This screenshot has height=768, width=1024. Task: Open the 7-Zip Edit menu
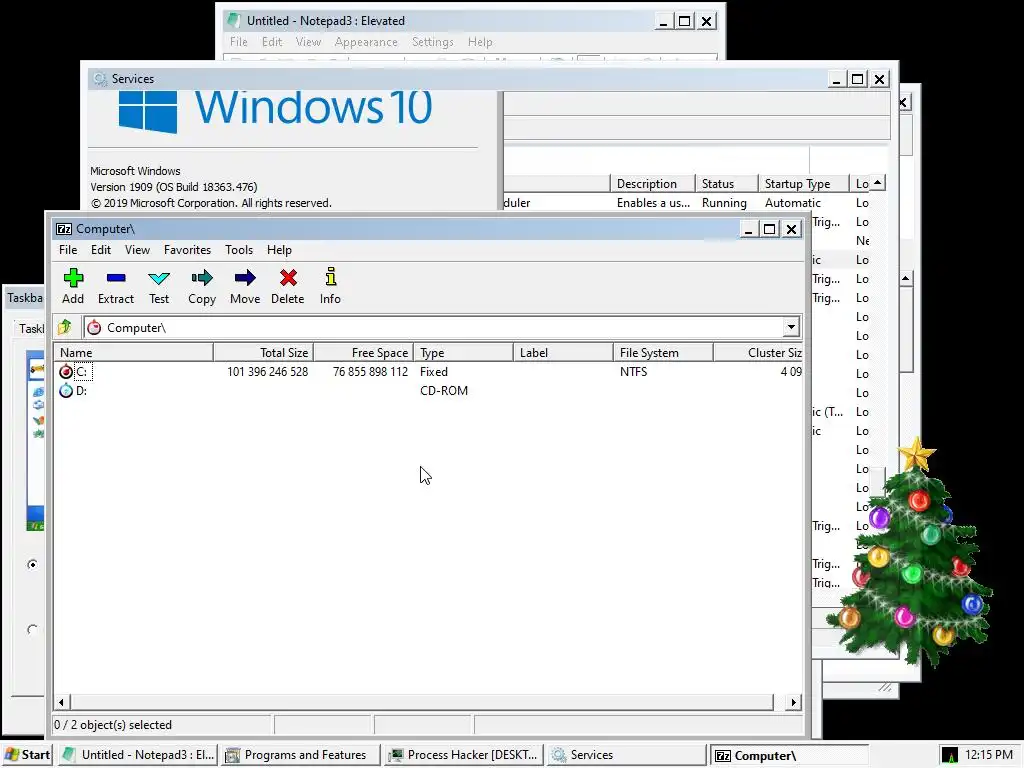(x=101, y=249)
